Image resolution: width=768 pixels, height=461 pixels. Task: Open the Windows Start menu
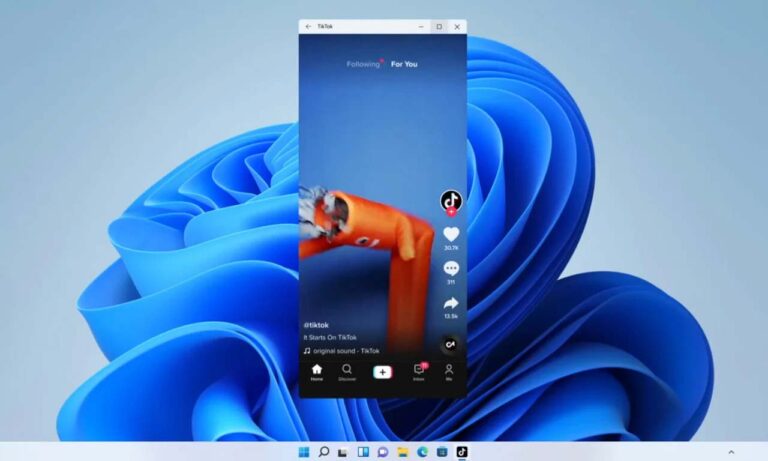point(304,452)
